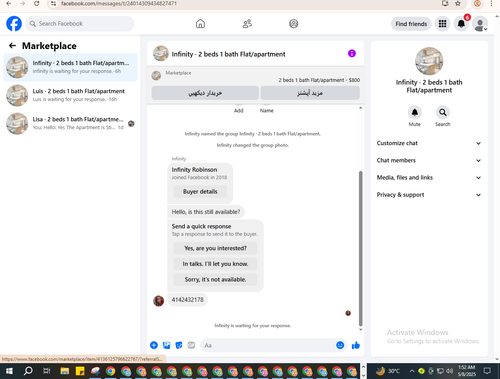The width and height of the screenshot is (500, 379).
Task: Search in conversation magnifier icon
Action: [x=443, y=112]
